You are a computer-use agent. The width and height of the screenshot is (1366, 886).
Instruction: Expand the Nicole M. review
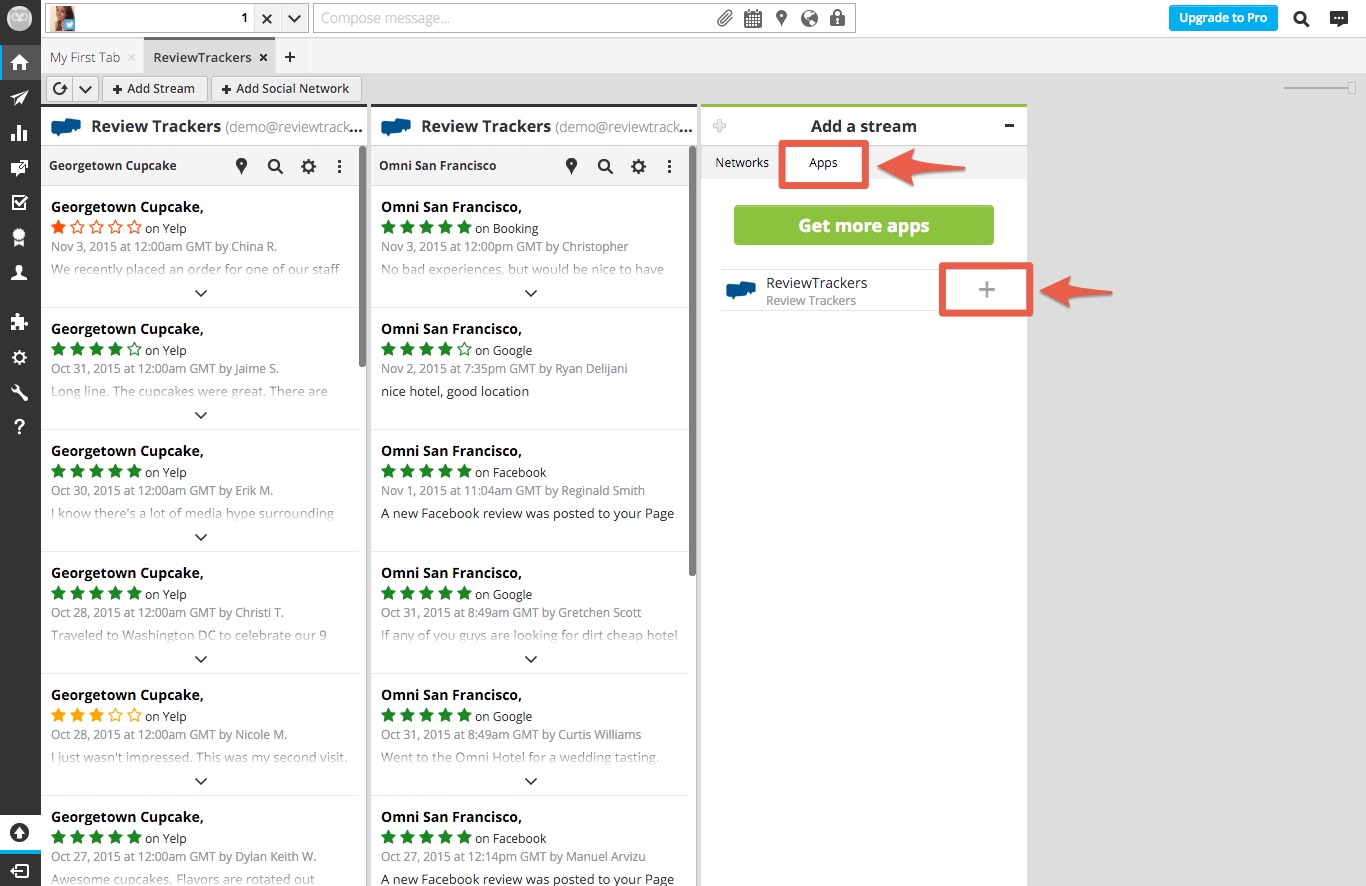(x=201, y=781)
